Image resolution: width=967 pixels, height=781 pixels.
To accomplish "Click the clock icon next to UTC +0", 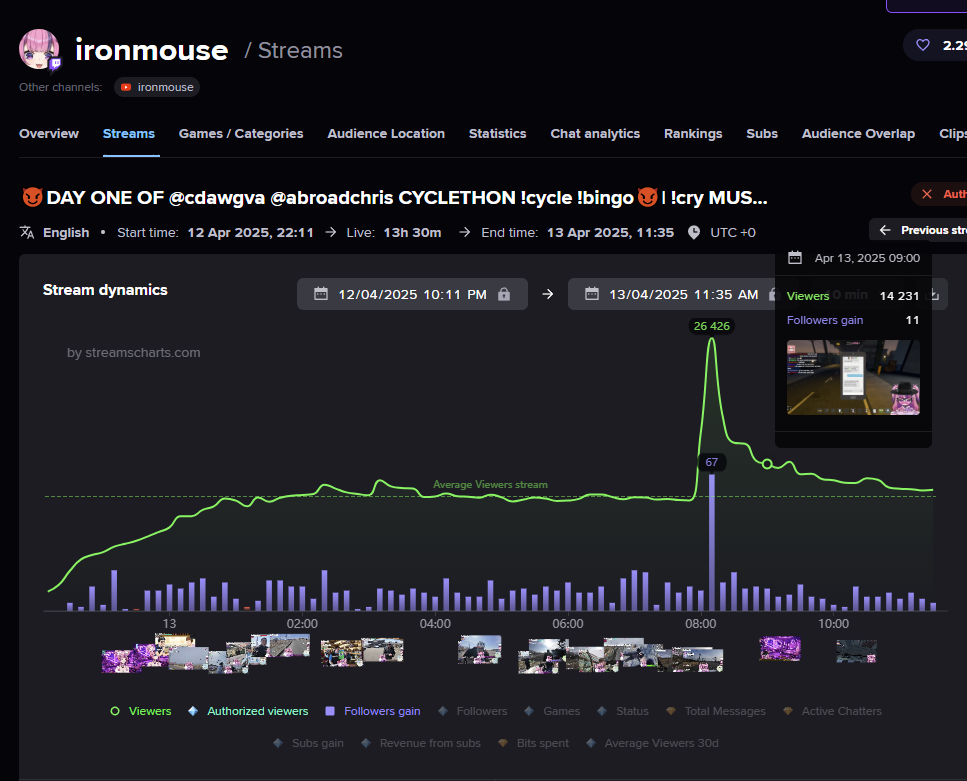I will (x=694, y=233).
